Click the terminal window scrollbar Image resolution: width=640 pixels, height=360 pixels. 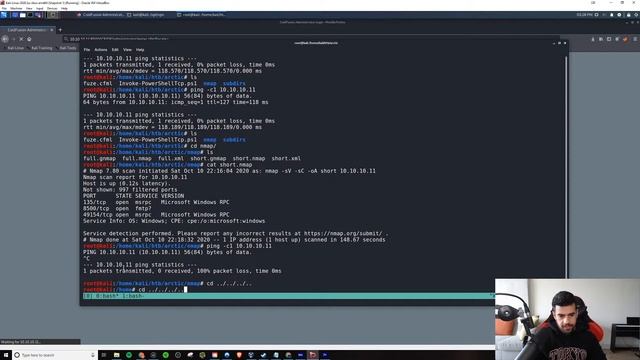[566, 167]
